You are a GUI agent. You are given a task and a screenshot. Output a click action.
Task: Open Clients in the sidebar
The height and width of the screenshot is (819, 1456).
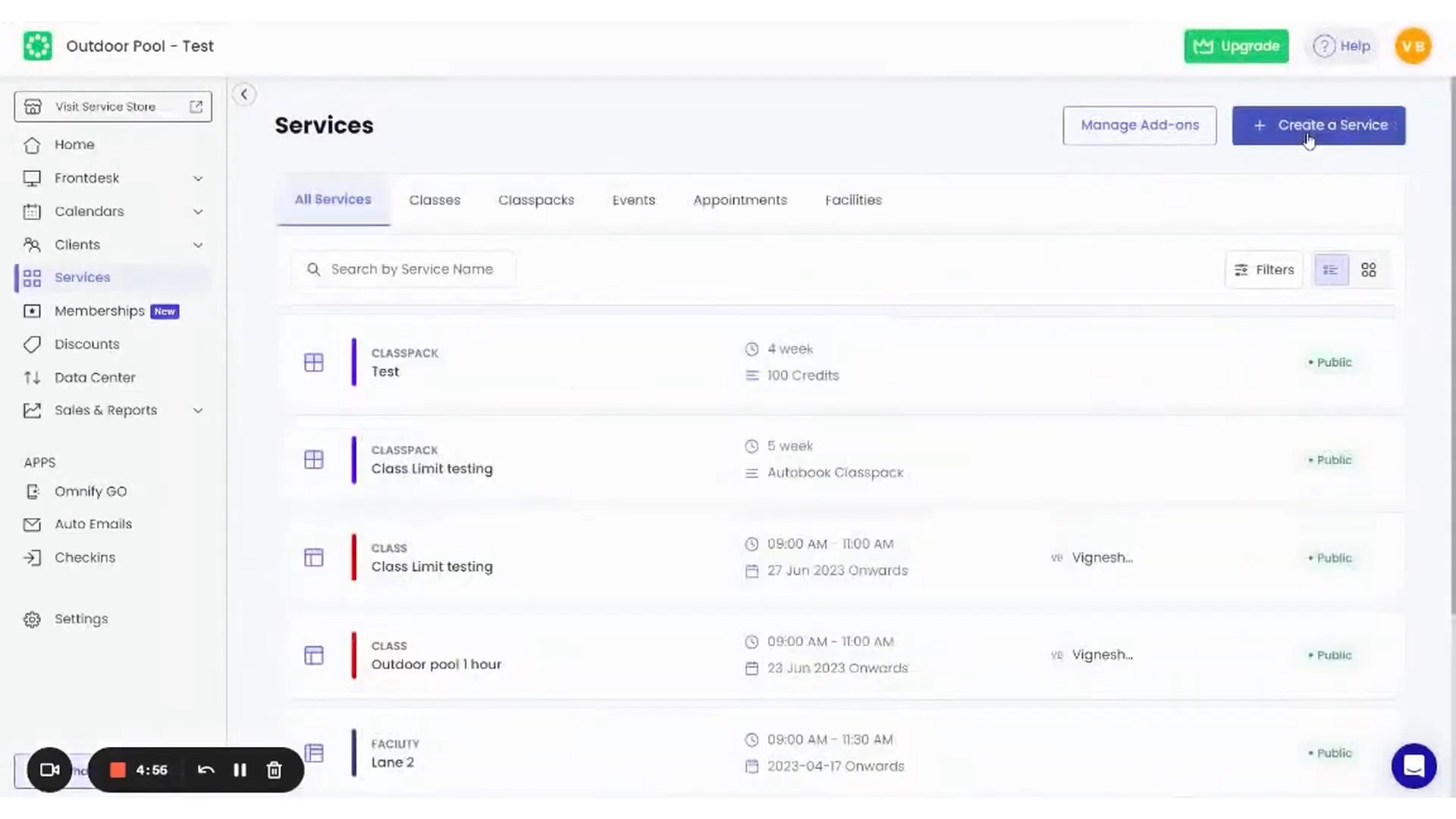[x=77, y=244]
